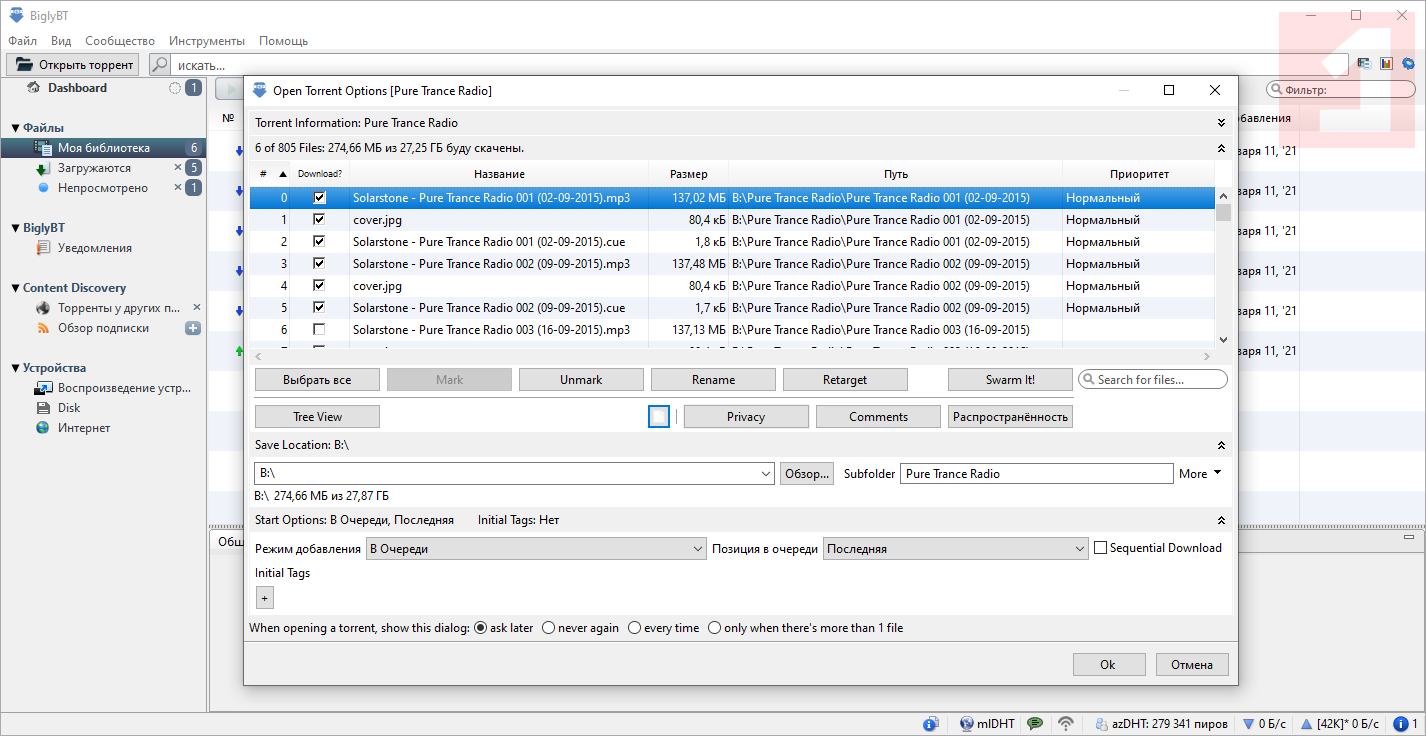Click the blue dot icon for Непросмотрено
Image resolution: width=1426 pixels, height=736 pixels.
44,188
